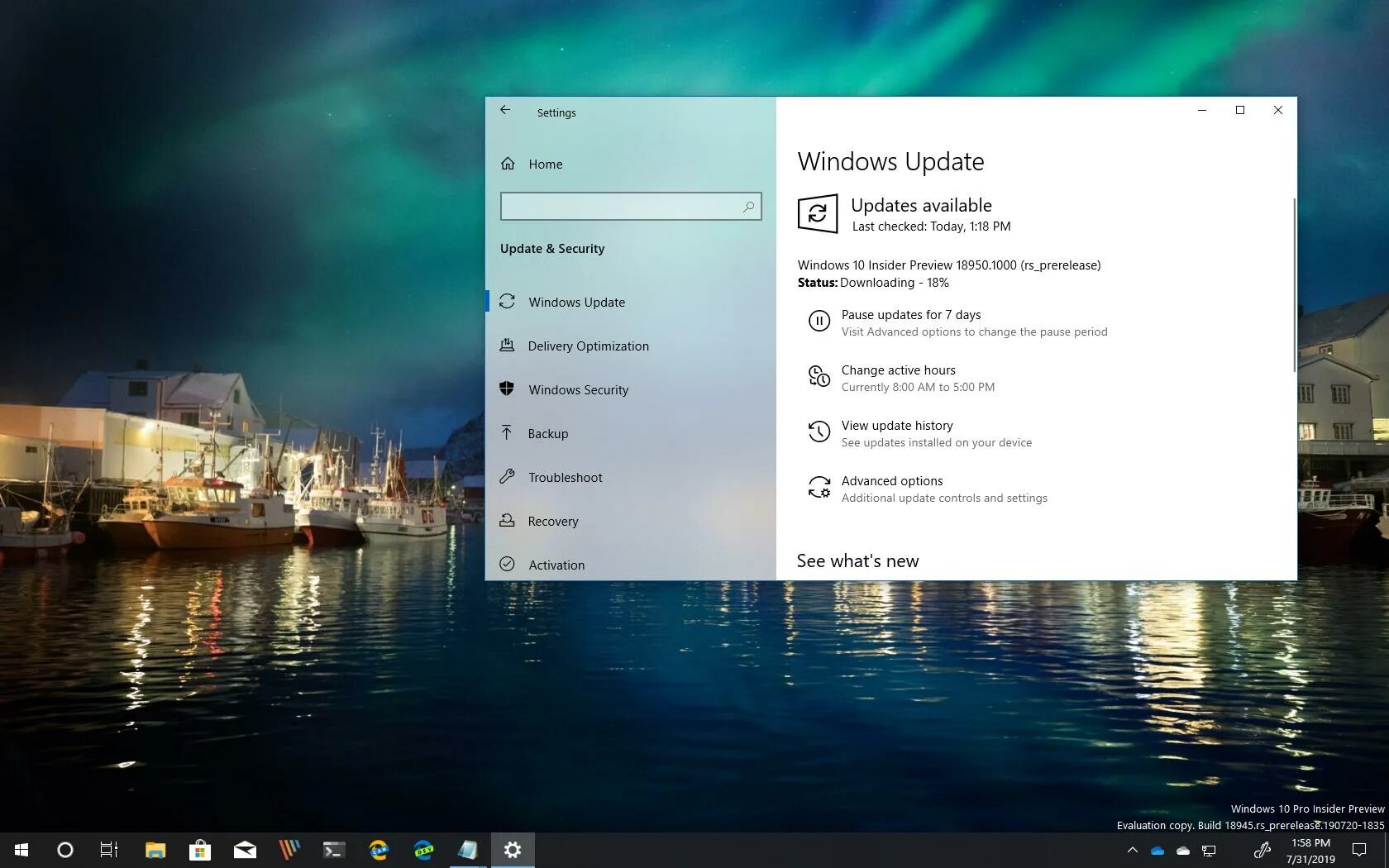The image size is (1389, 868).
Task: Open Task View from the taskbar
Action: (109, 850)
